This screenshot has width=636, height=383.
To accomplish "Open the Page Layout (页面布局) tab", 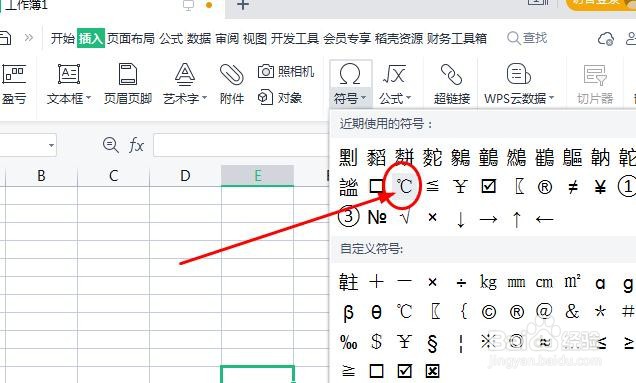I will 131,39.
